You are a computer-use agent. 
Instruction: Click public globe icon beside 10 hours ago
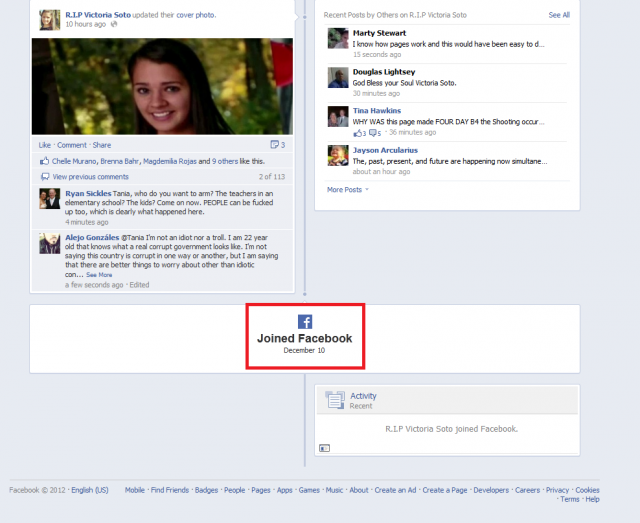point(114,24)
